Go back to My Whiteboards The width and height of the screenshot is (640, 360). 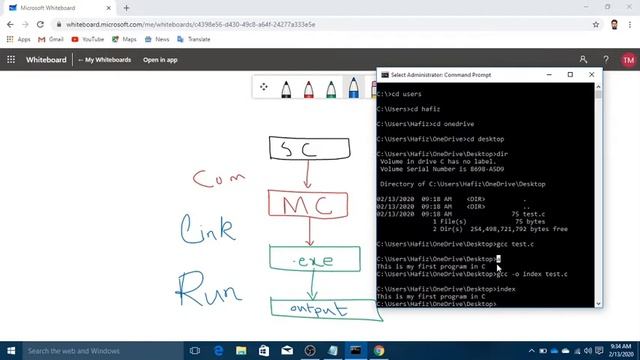point(104,60)
